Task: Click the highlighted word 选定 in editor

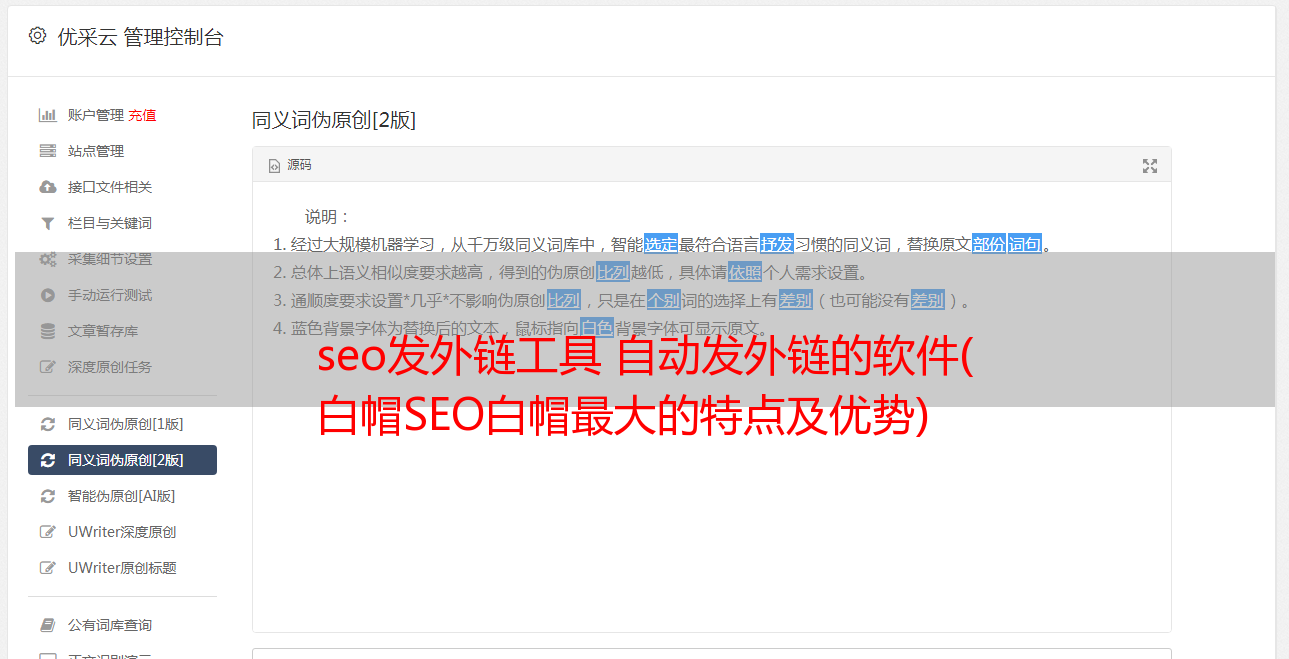Action: [x=661, y=244]
